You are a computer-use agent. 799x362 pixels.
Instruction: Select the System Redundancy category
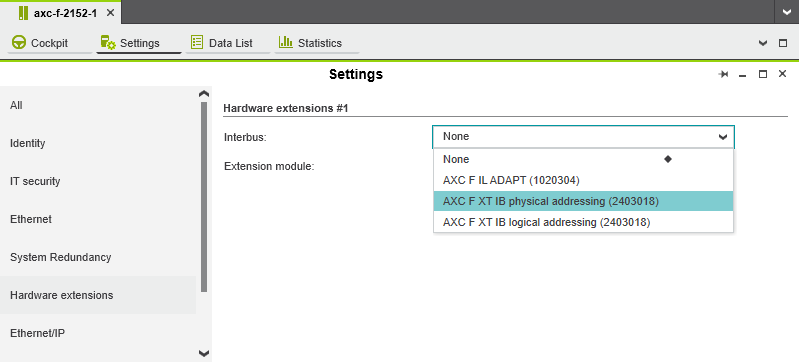[98, 257]
